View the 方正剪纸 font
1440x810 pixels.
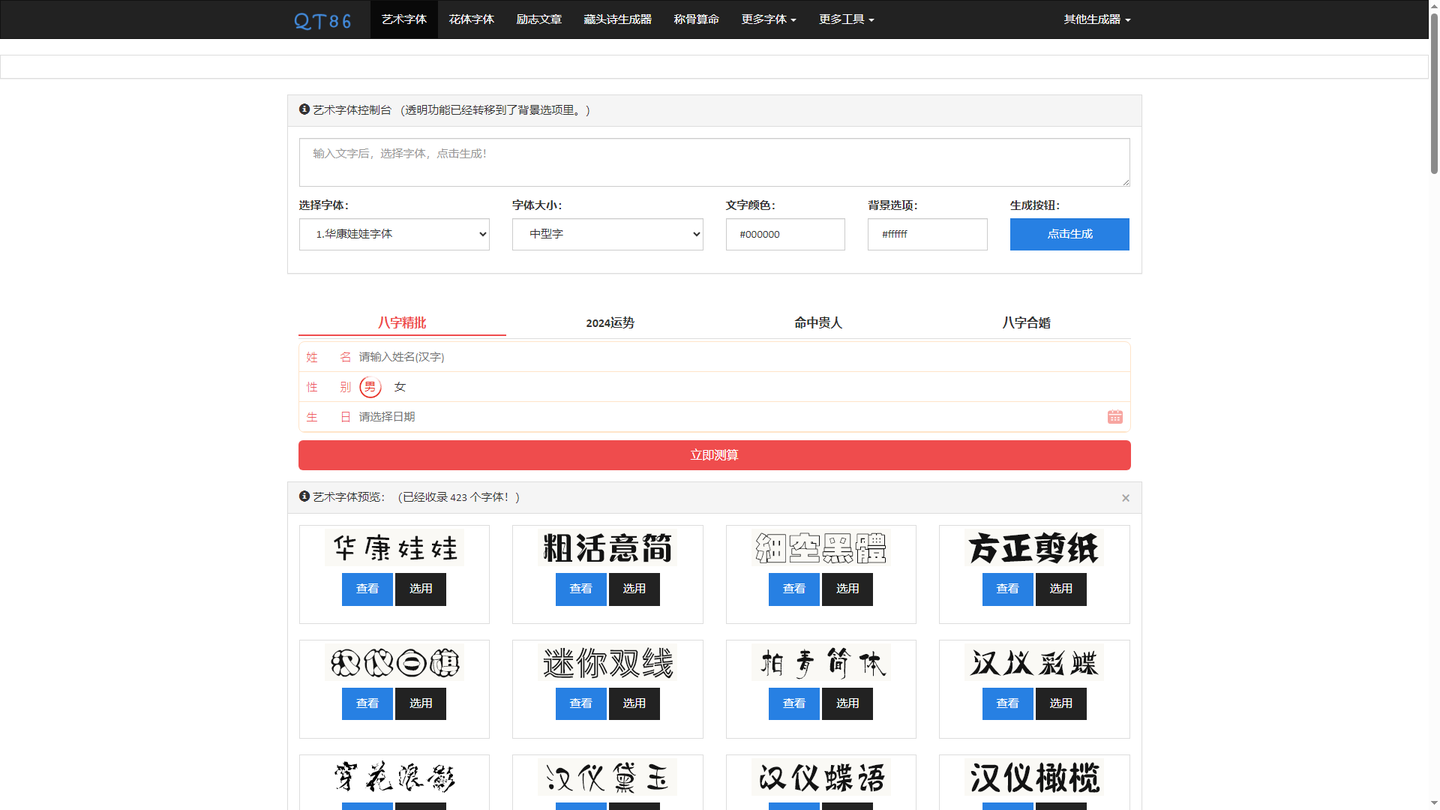click(x=1008, y=589)
